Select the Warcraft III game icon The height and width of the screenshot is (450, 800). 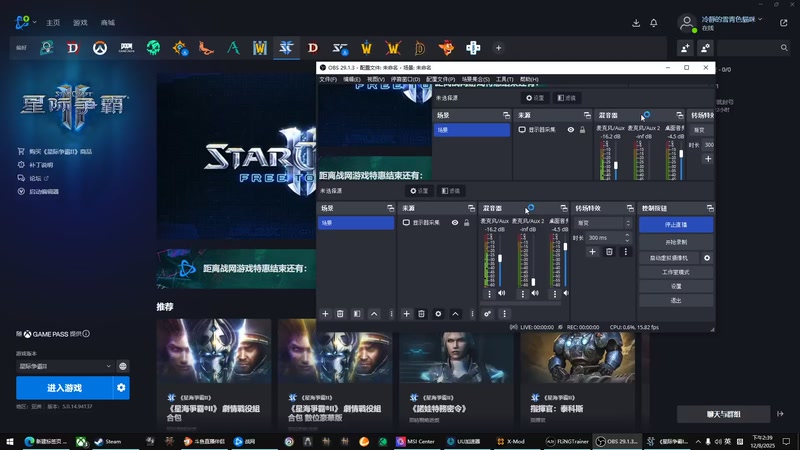260,48
